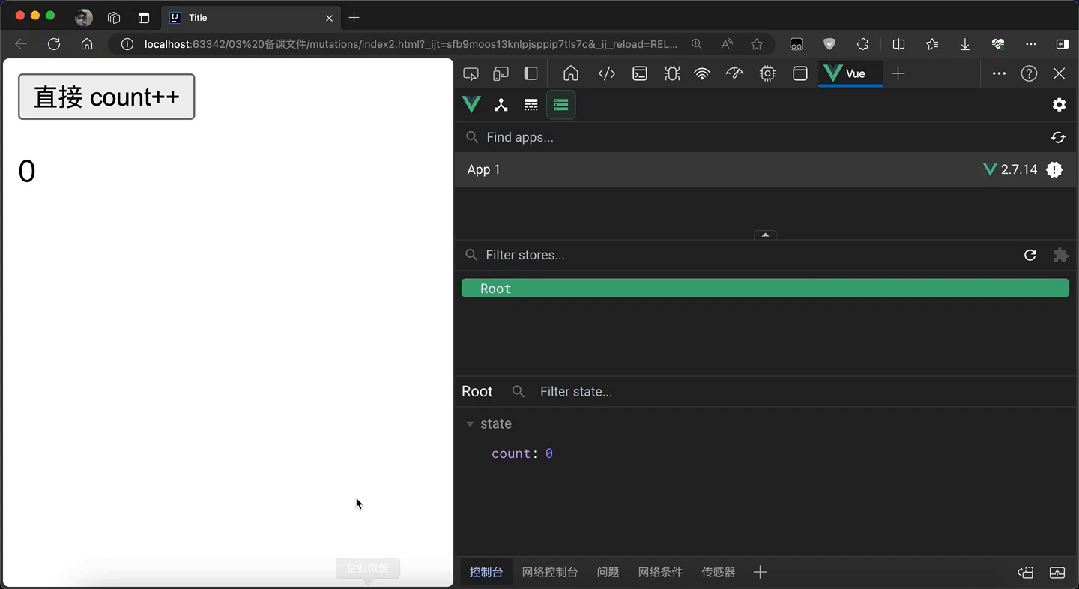Click the count value in state
This screenshot has width=1079, height=589.
(x=549, y=453)
